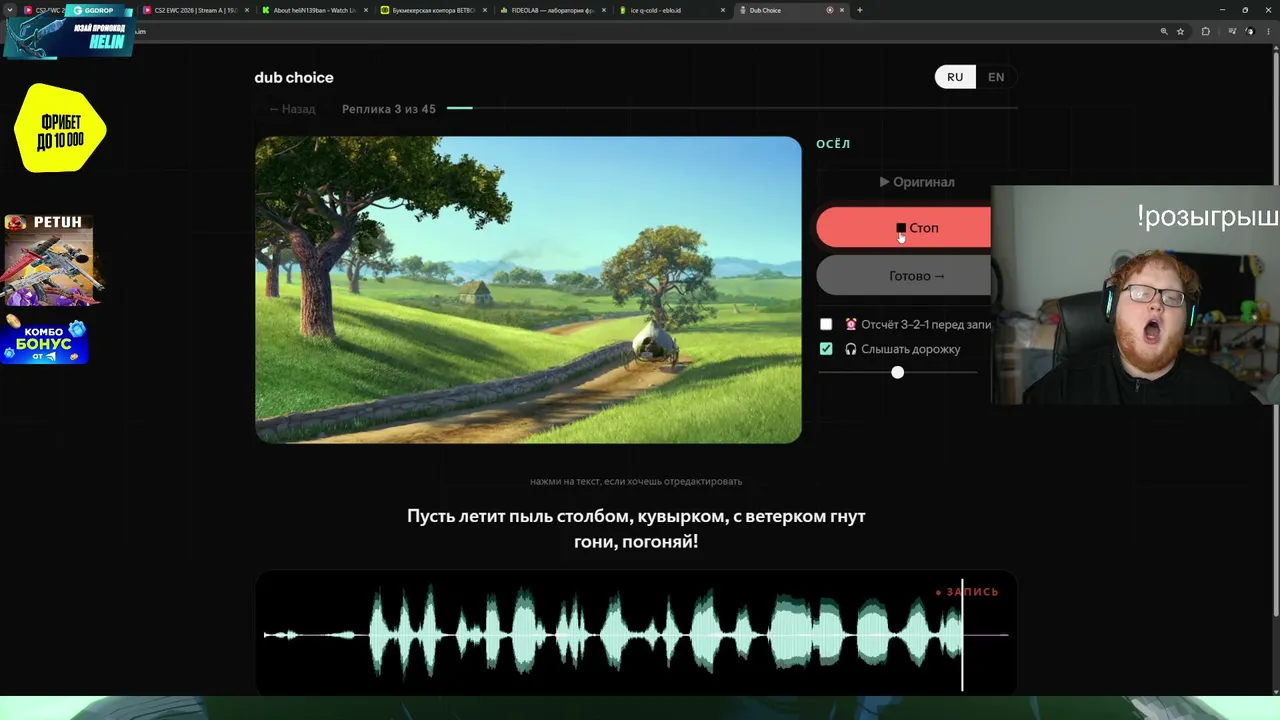Uncheck the Слышать дорожку checkbox

pos(826,349)
